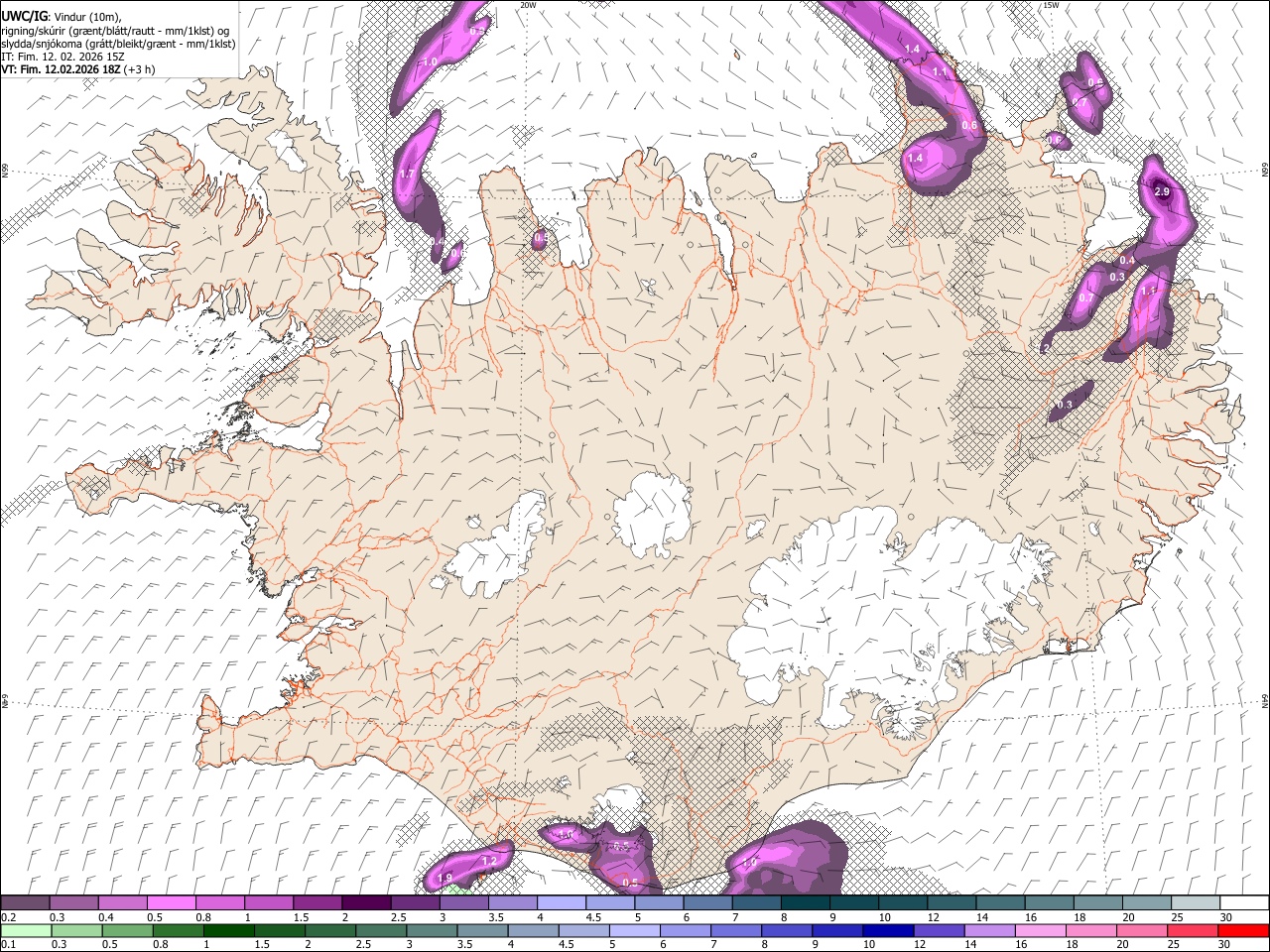
Task: Click the darkest green swatch at 1 in bottom legend
Action: tap(229, 931)
